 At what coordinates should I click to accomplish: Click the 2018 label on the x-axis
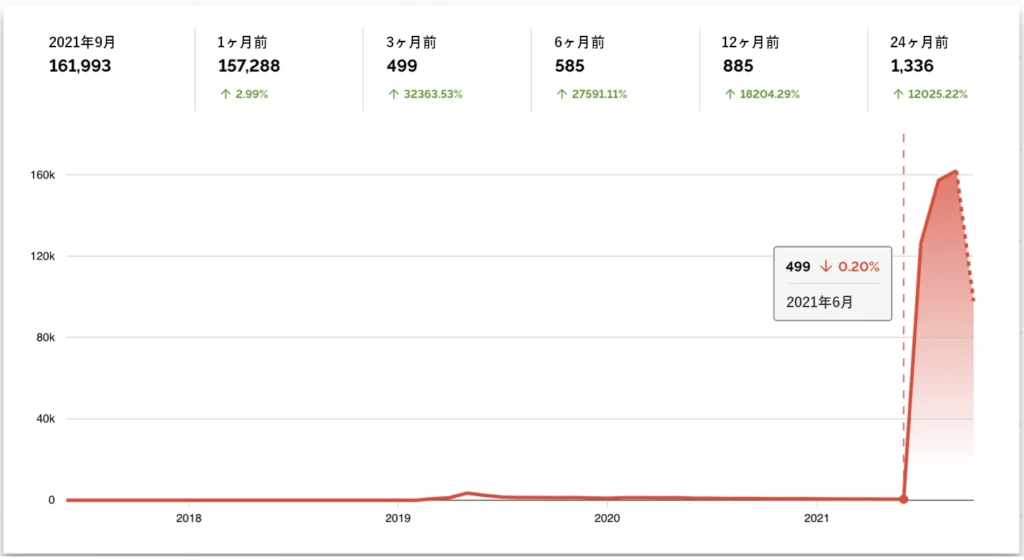pyautogui.click(x=188, y=519)
